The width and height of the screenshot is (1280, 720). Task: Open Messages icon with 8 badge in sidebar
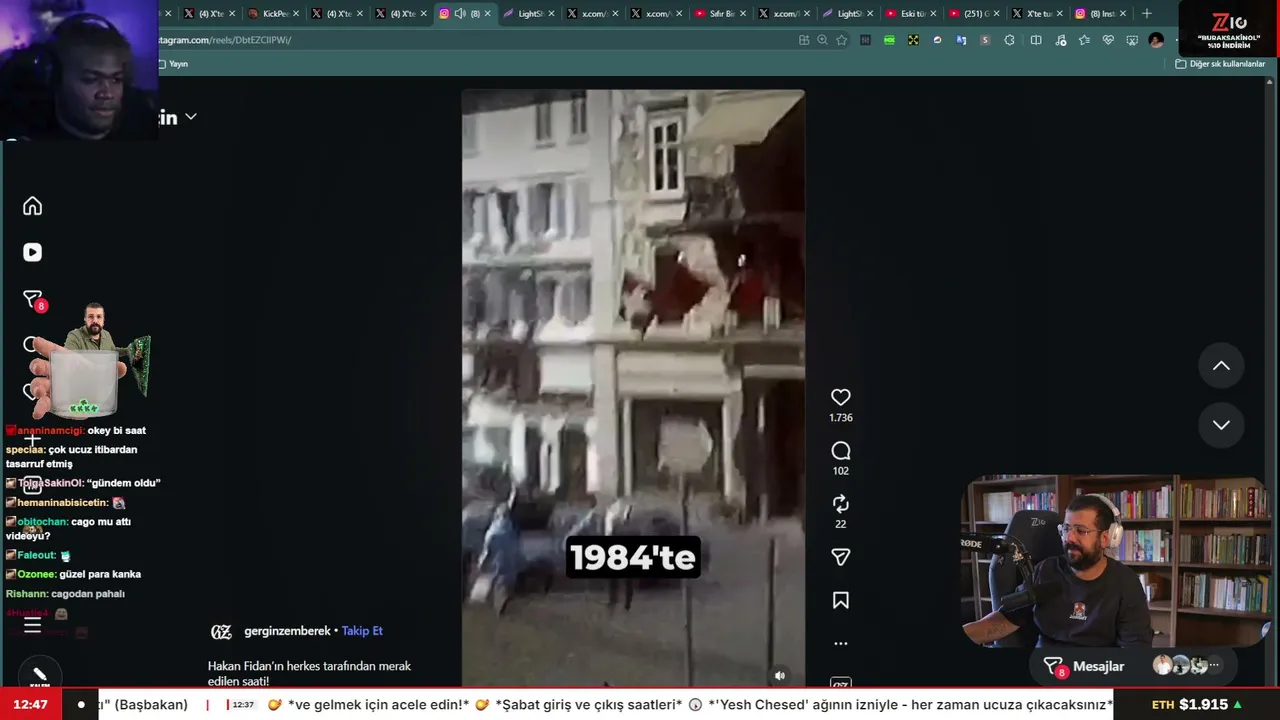point(32,300)
